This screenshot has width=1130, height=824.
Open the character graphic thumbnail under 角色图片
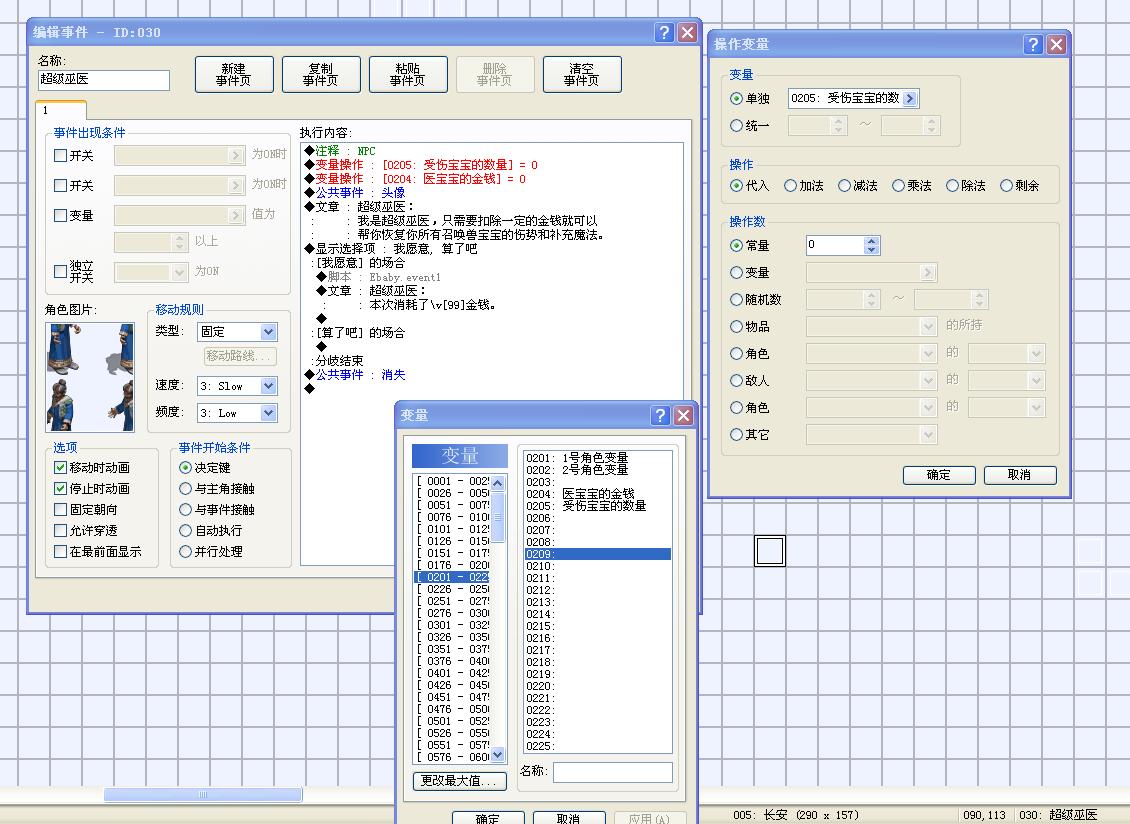[89, 377]
